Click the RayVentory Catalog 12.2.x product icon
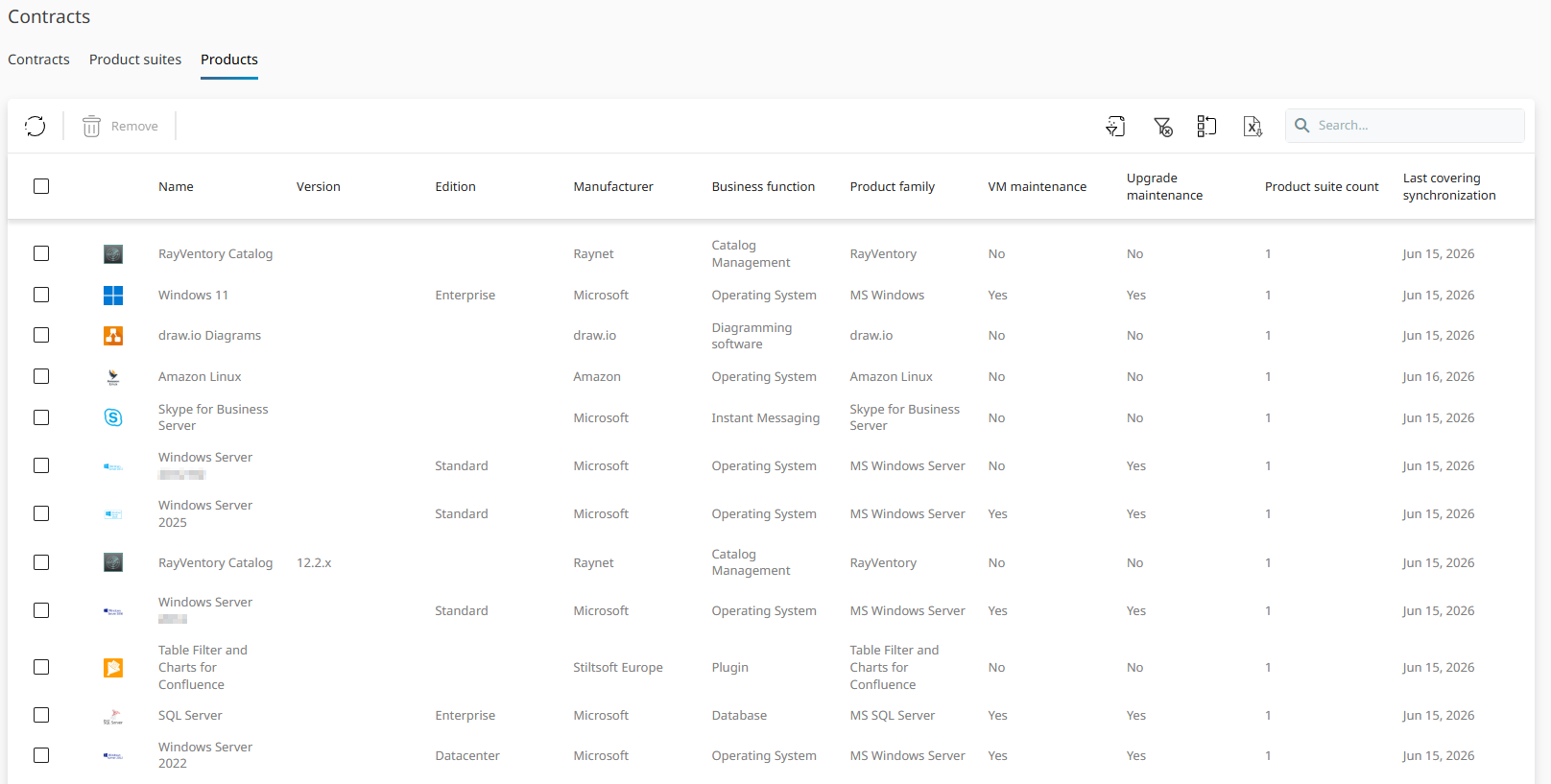The height and width of the screenshot is (784, 1551). (x=113, y=562)
